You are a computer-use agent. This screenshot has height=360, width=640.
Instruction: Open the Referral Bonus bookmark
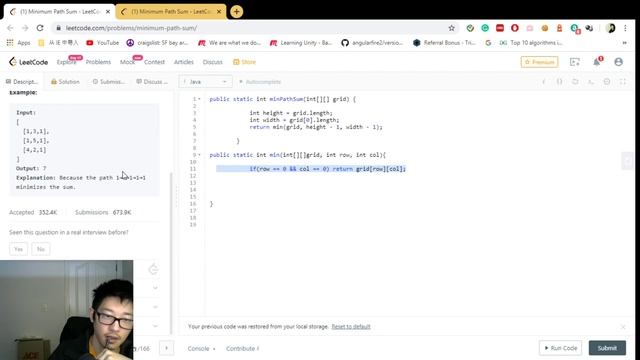point(444,43)
